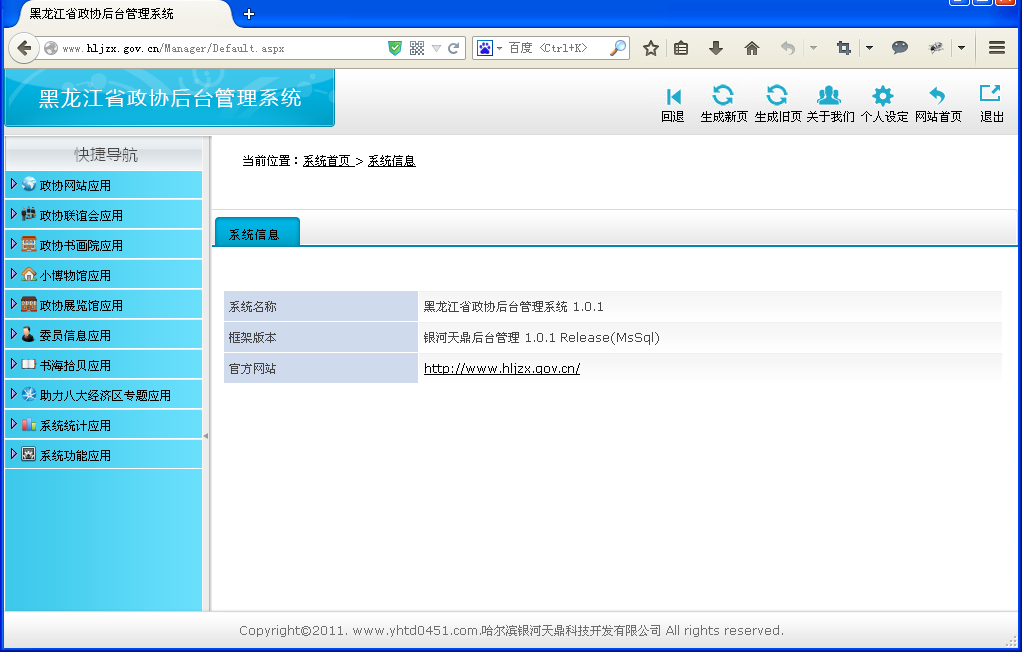Expand the 委员信息应用 triangle
The image size is (1022, 652).
point(14,334)
